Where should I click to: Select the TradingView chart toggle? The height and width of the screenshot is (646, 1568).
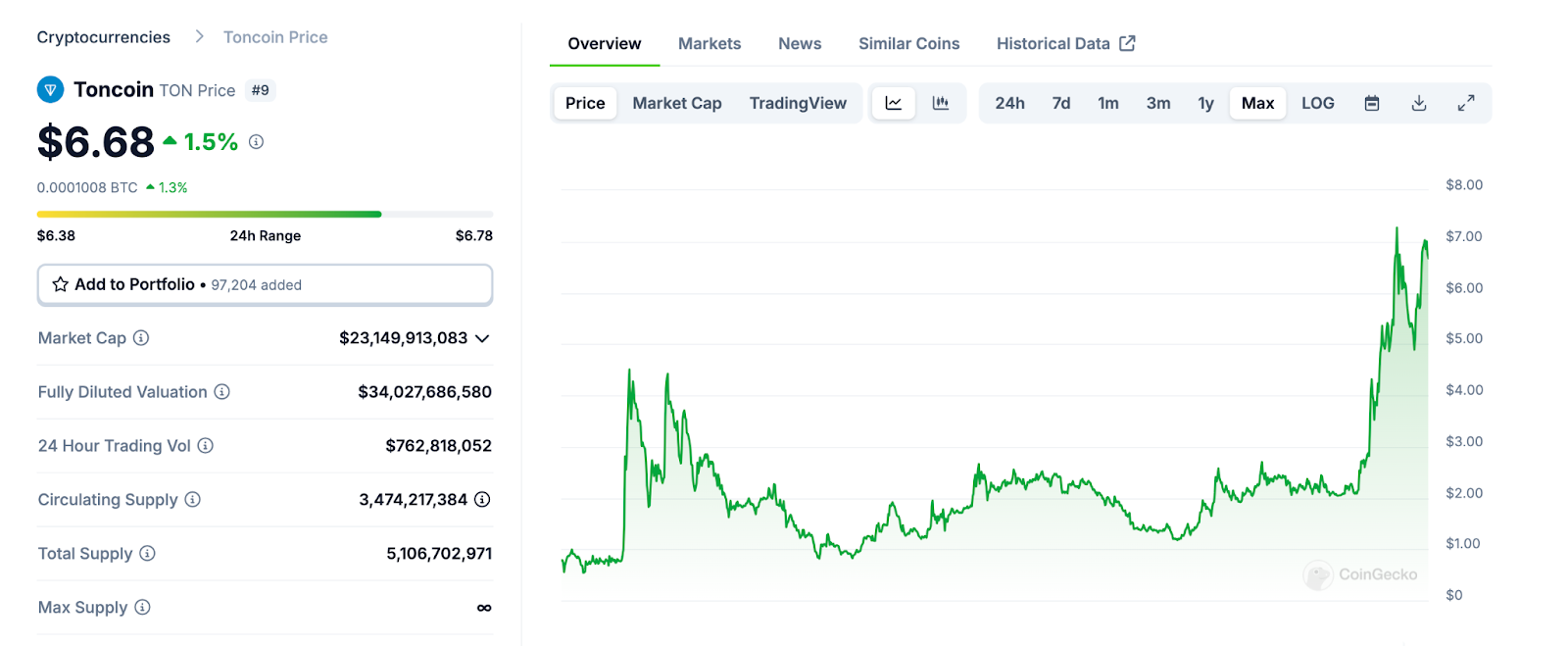(798, 103)
